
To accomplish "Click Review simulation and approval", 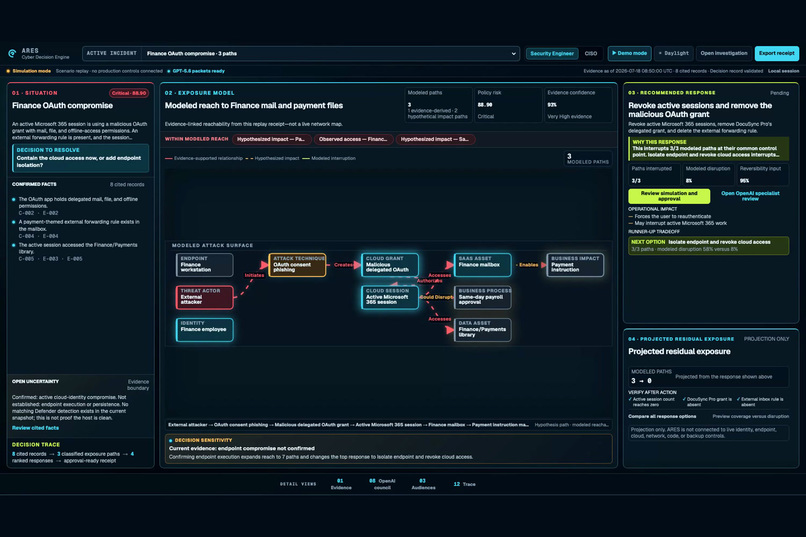I will coord(669,196).
